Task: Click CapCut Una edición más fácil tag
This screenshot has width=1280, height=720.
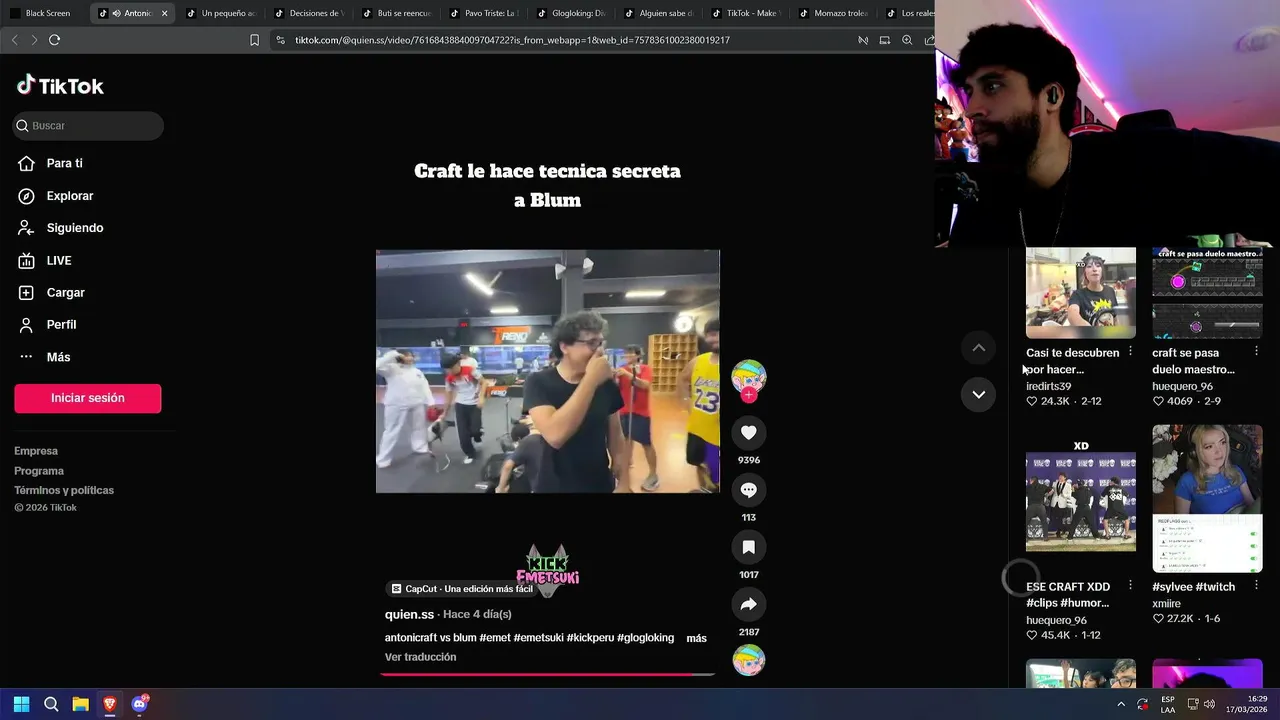Action: (462, 589)
